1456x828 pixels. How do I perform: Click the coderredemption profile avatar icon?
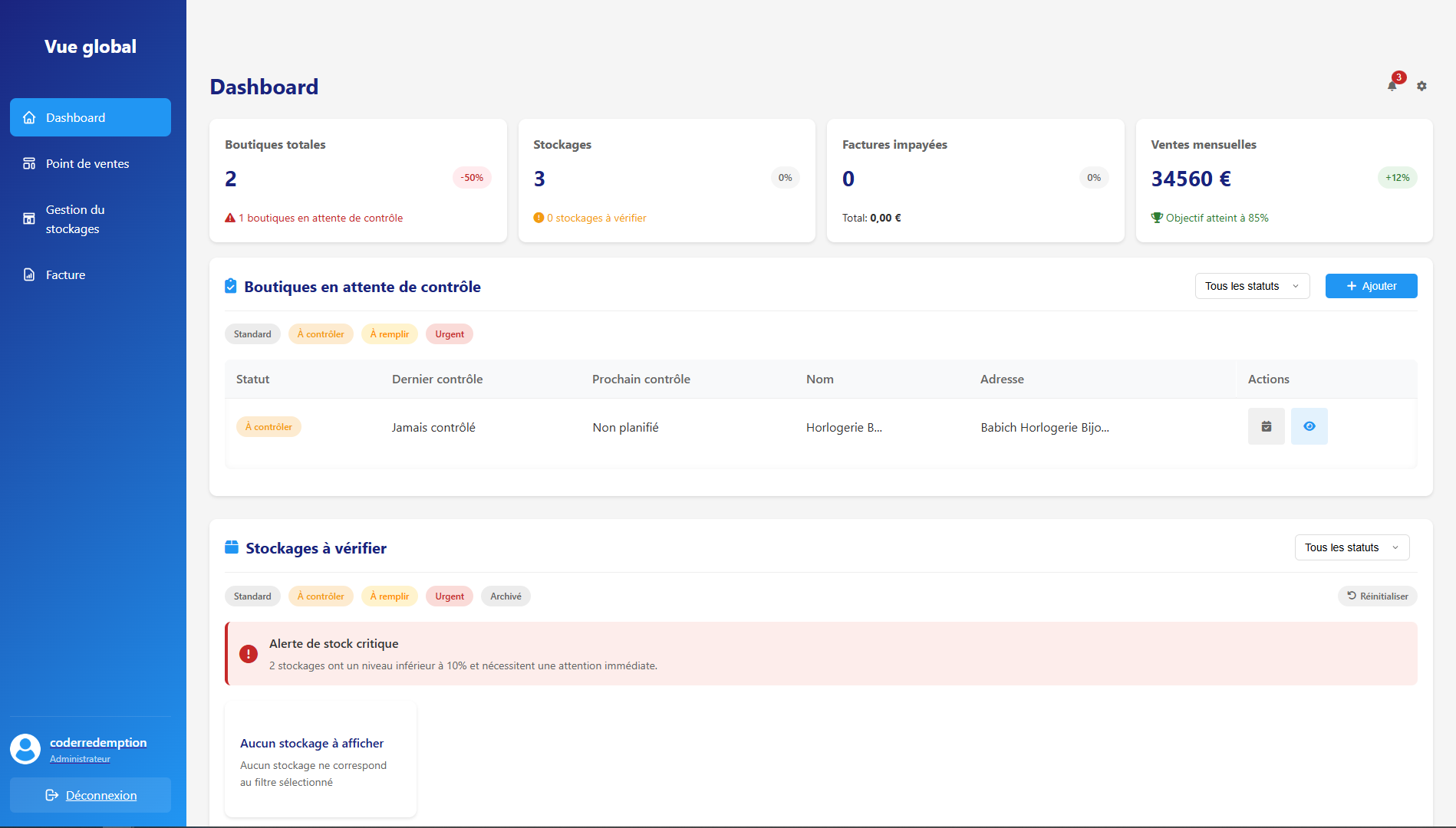pos(25,749)
